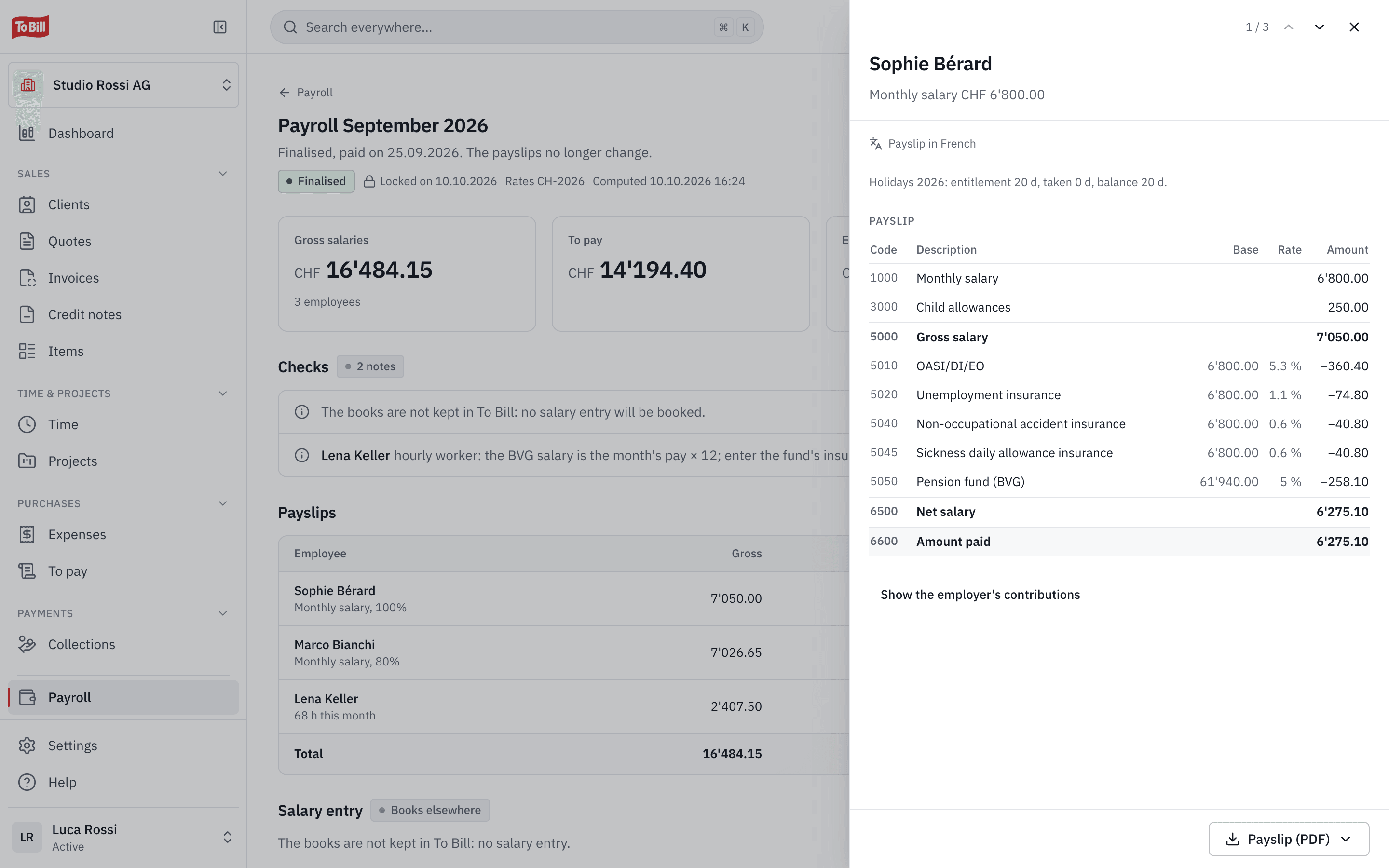Click the Collections hand-coins icon
Viewport: 1389px width, 868px height.
tap(27, 644)
